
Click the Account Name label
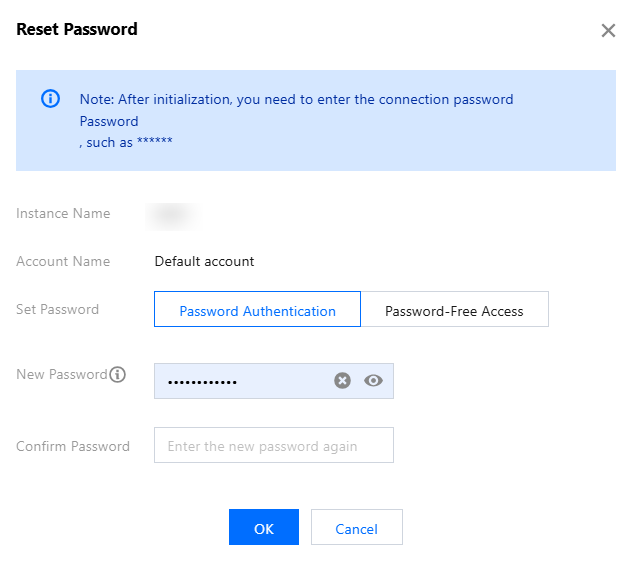click(63, 262)
